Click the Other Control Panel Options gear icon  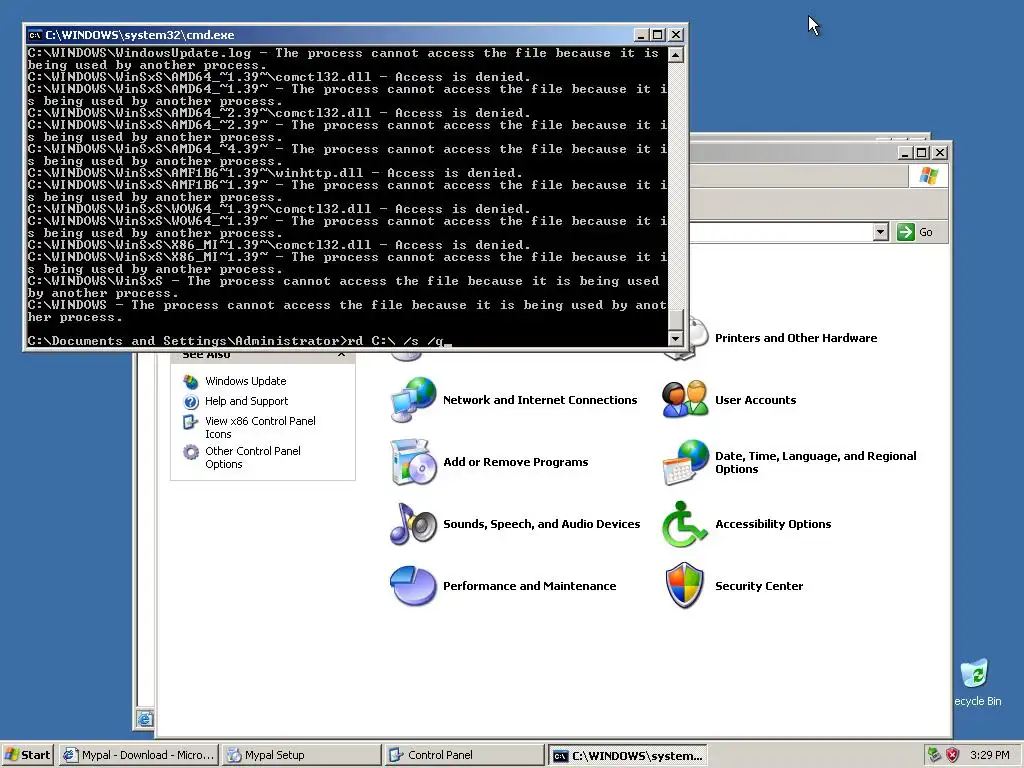click(191, 452)
